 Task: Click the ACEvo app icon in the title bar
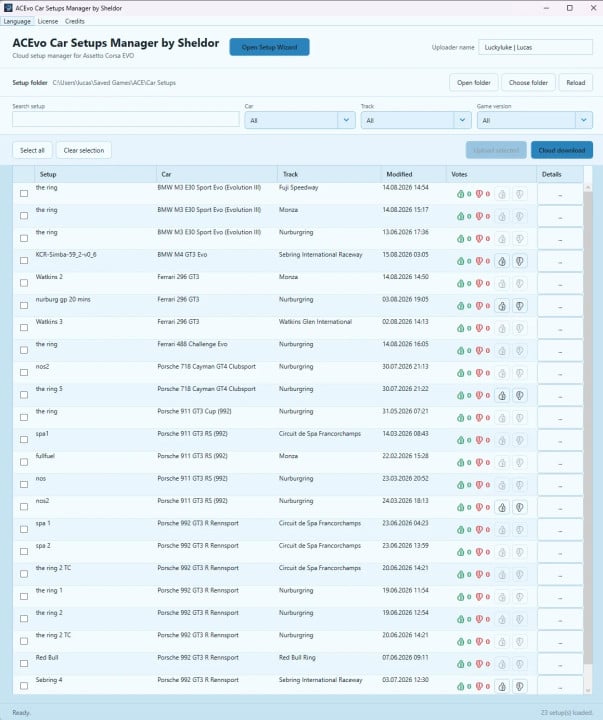(8, 8)
